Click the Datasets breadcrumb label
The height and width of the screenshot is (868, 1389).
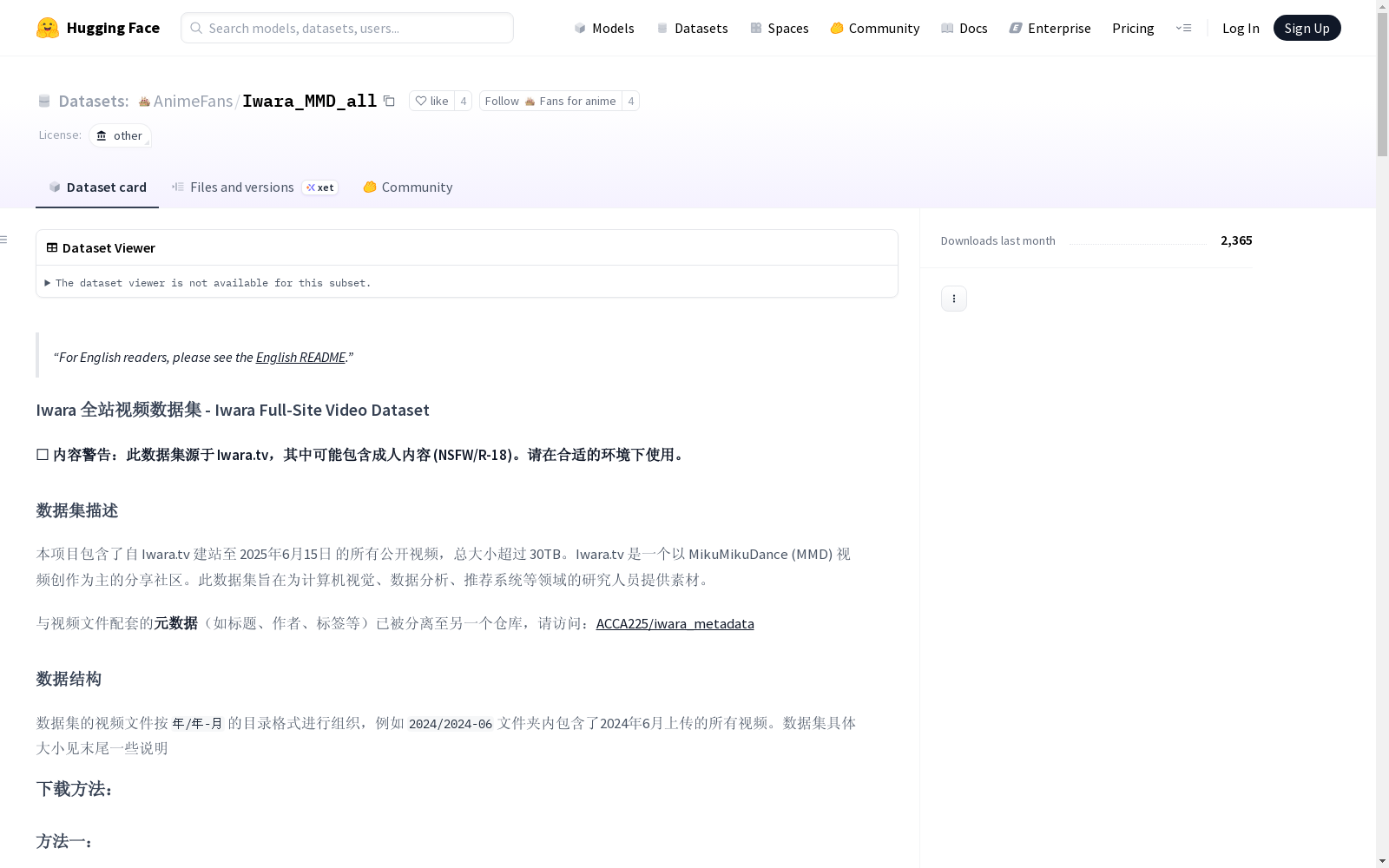(x=93, y=101)
